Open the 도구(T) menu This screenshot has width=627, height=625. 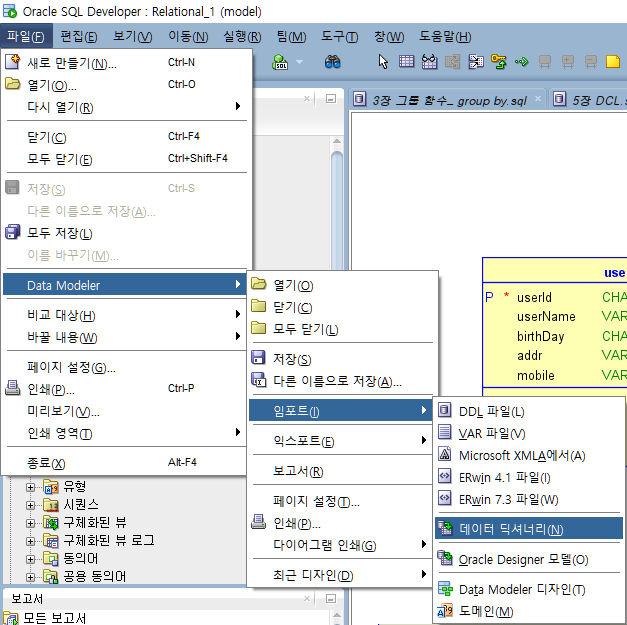(x=339, y=36)
